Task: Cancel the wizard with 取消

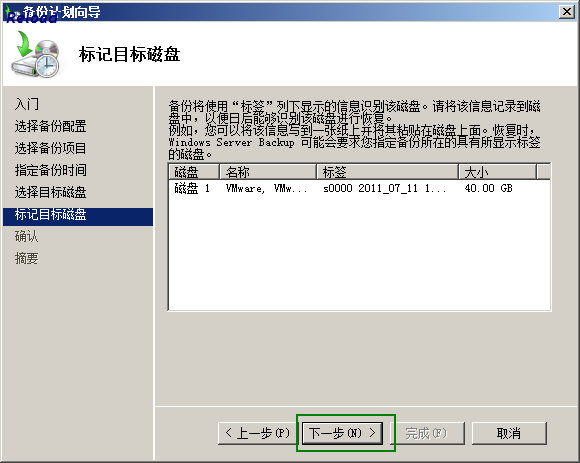Action: 509,433
